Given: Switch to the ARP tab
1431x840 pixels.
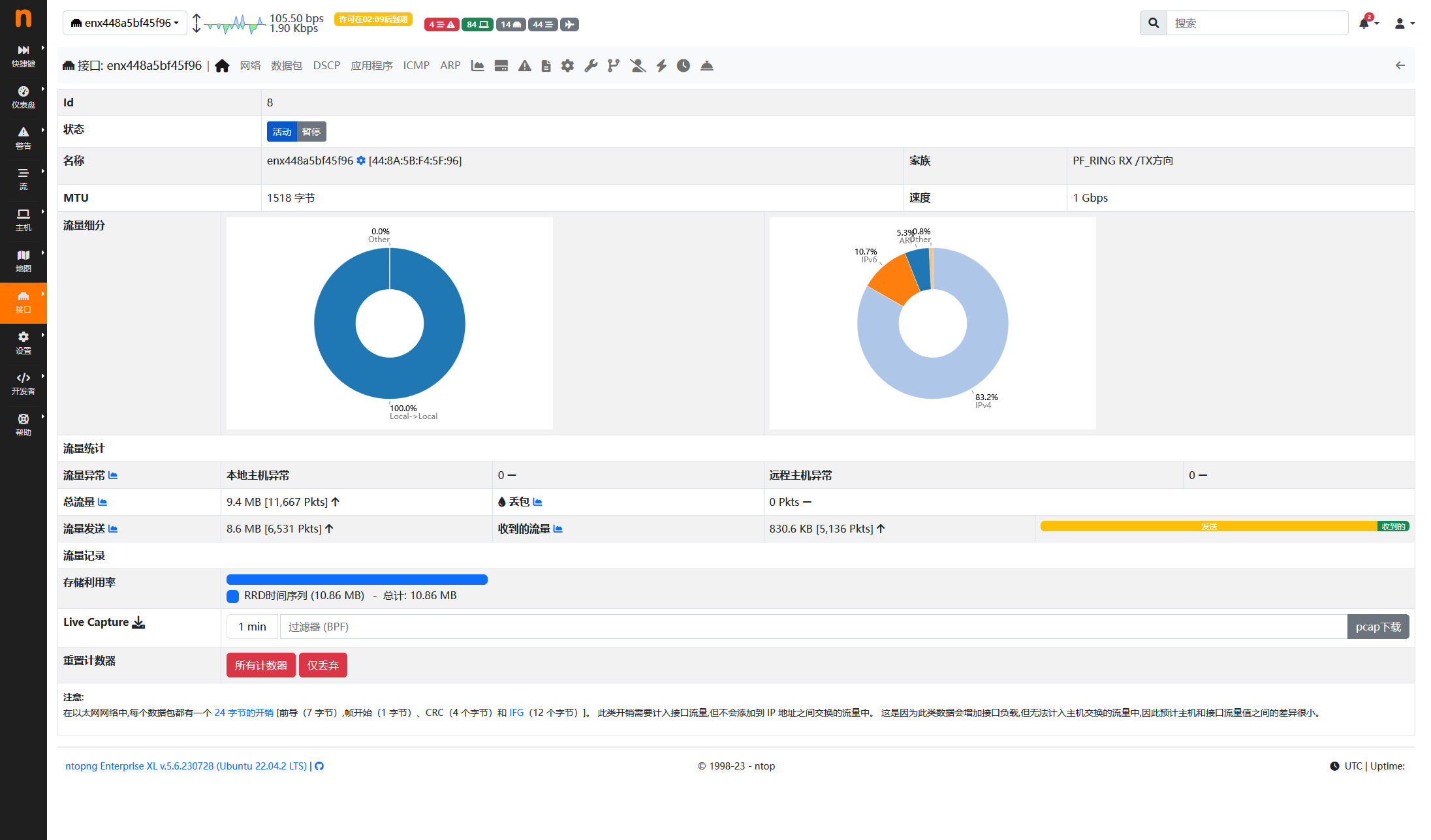Looking at the screenshot, I should [450, 66].
